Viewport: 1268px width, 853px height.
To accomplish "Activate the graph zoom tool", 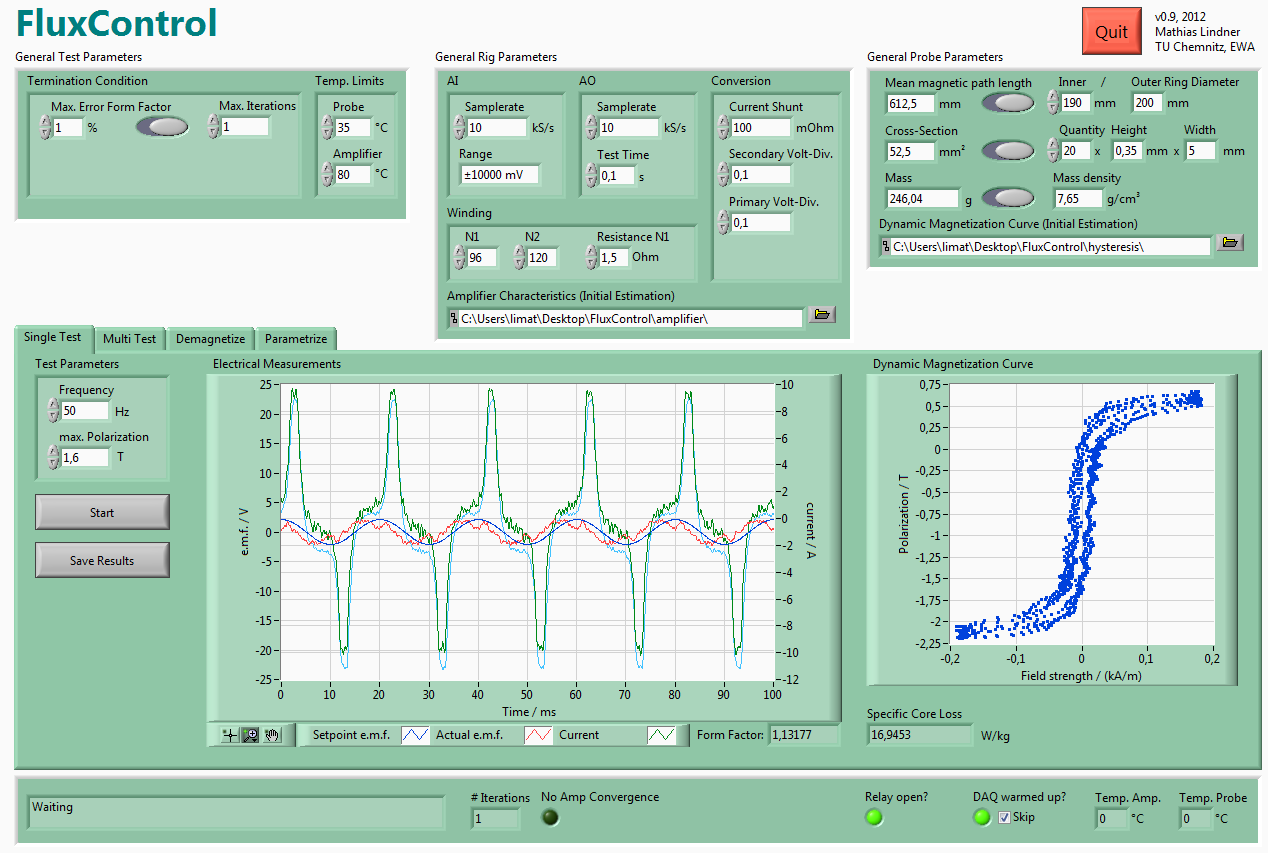I will pos(251,735).
